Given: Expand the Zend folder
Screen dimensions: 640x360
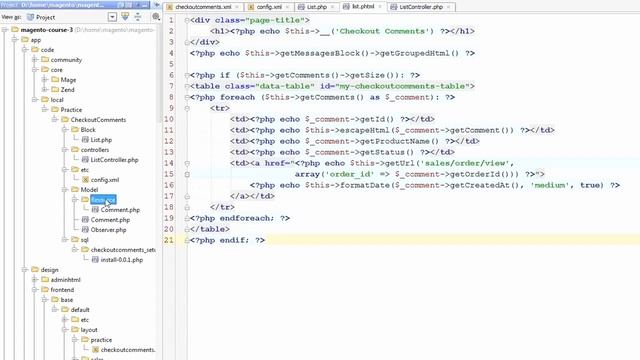Looking at the screenshot, I should coord(45,89).
